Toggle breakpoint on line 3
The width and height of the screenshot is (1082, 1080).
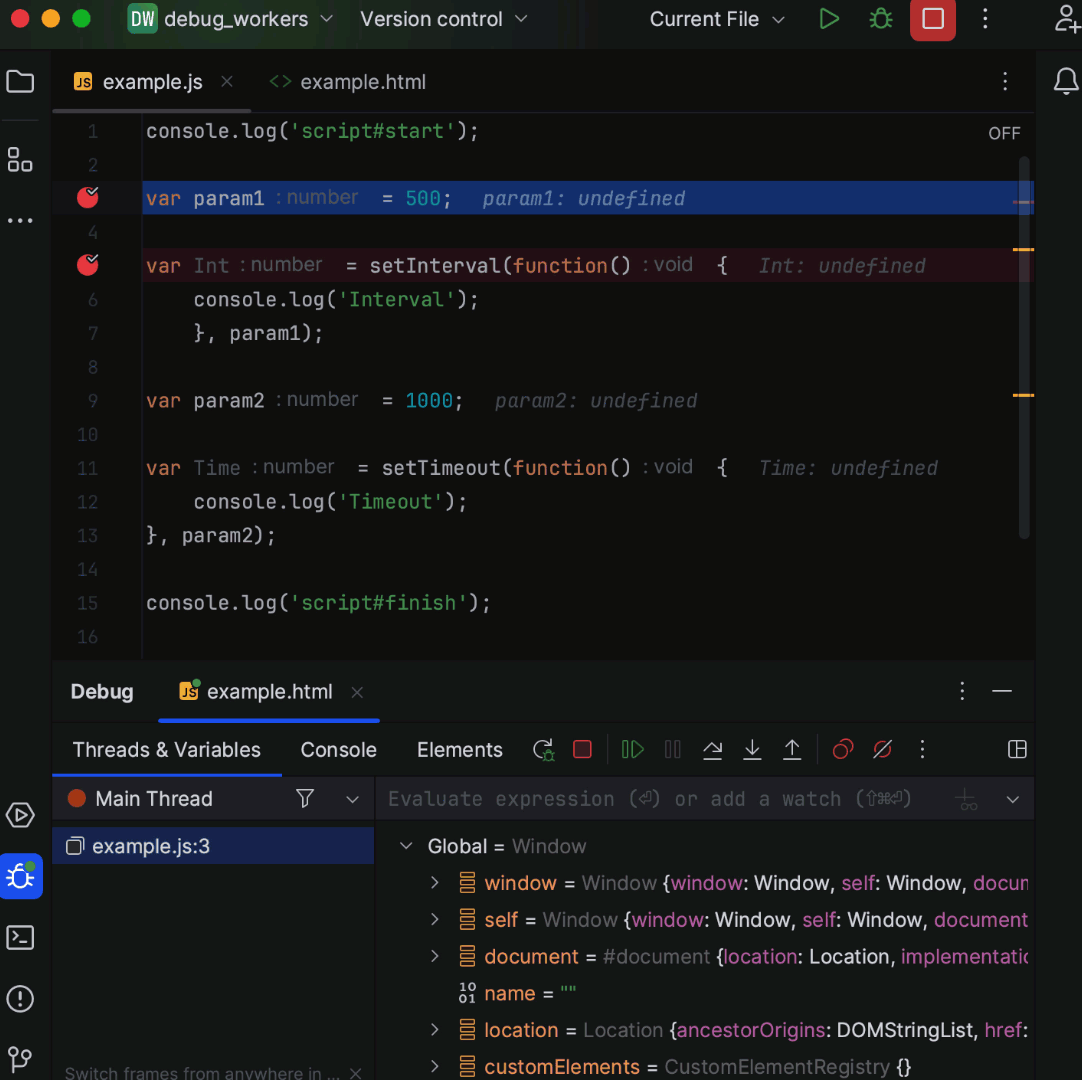click(x=88, y=198)
